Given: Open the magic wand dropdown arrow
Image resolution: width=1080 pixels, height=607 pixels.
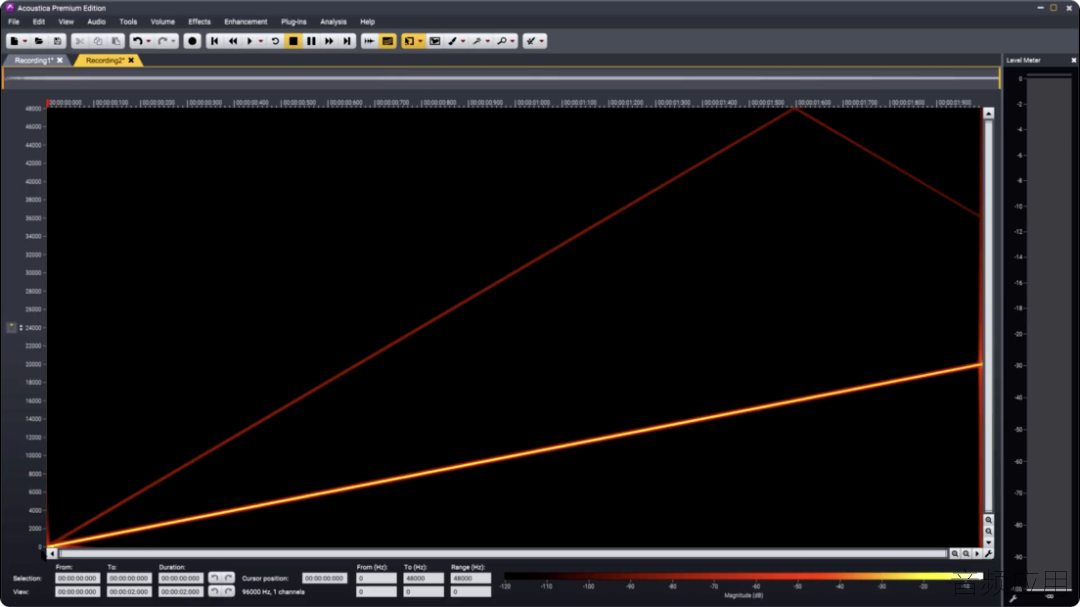Looking at the screenshot, I should 488,41.
